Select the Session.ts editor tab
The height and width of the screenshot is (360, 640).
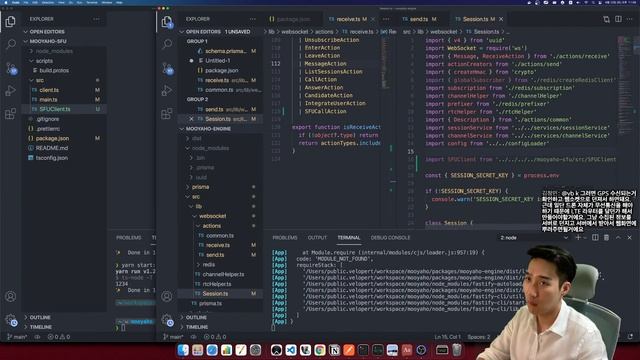click(x=478, y=19)
